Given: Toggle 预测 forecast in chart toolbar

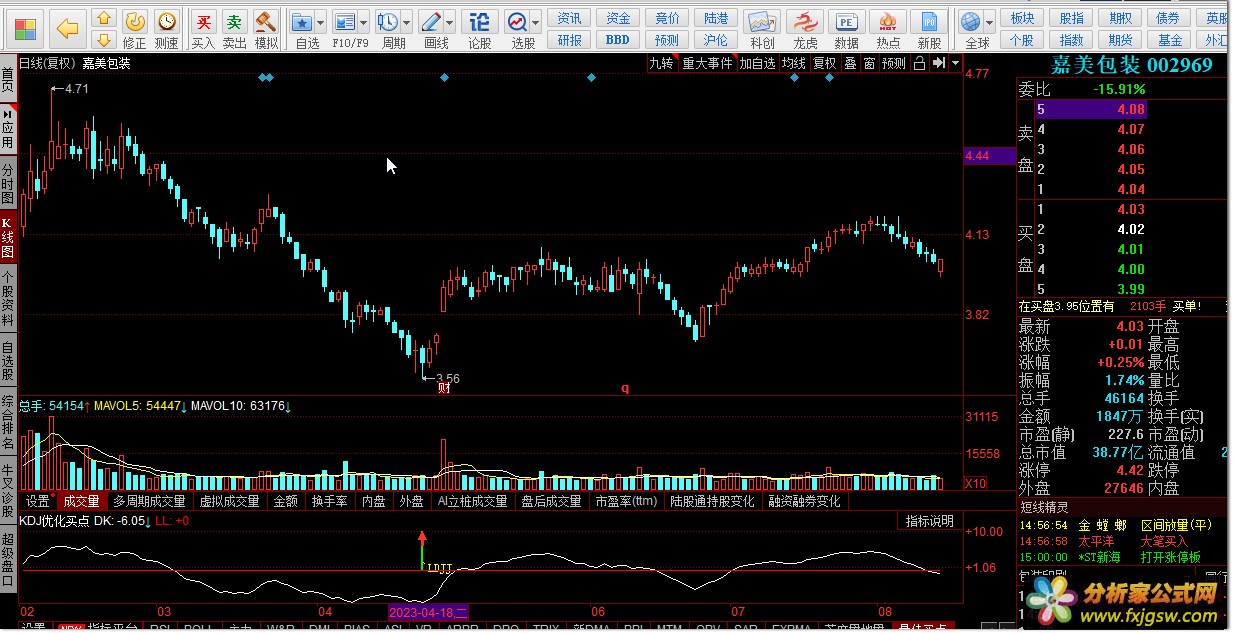Looking at the screenshot, I should click(894, 63).
